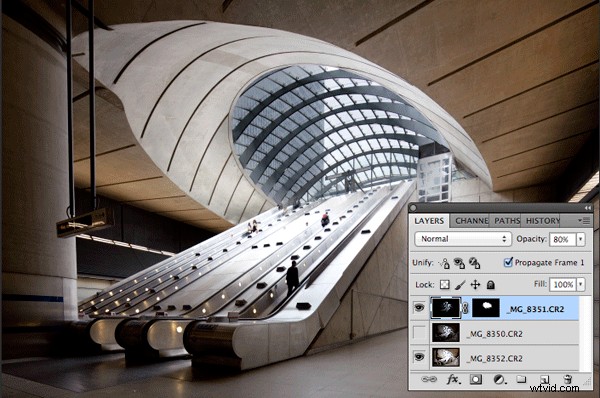600x398 pixels.
Task: Unify layer visibility icon
Action: click(459, 263)
